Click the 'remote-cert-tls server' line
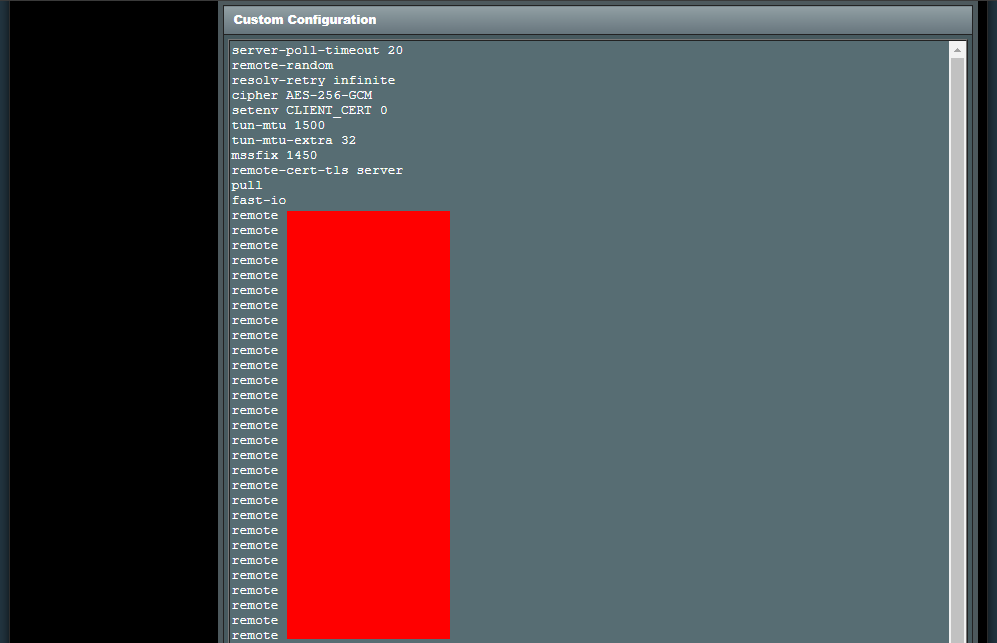The image size is (997, 643). pyautogui.click(x=317, y=170)
